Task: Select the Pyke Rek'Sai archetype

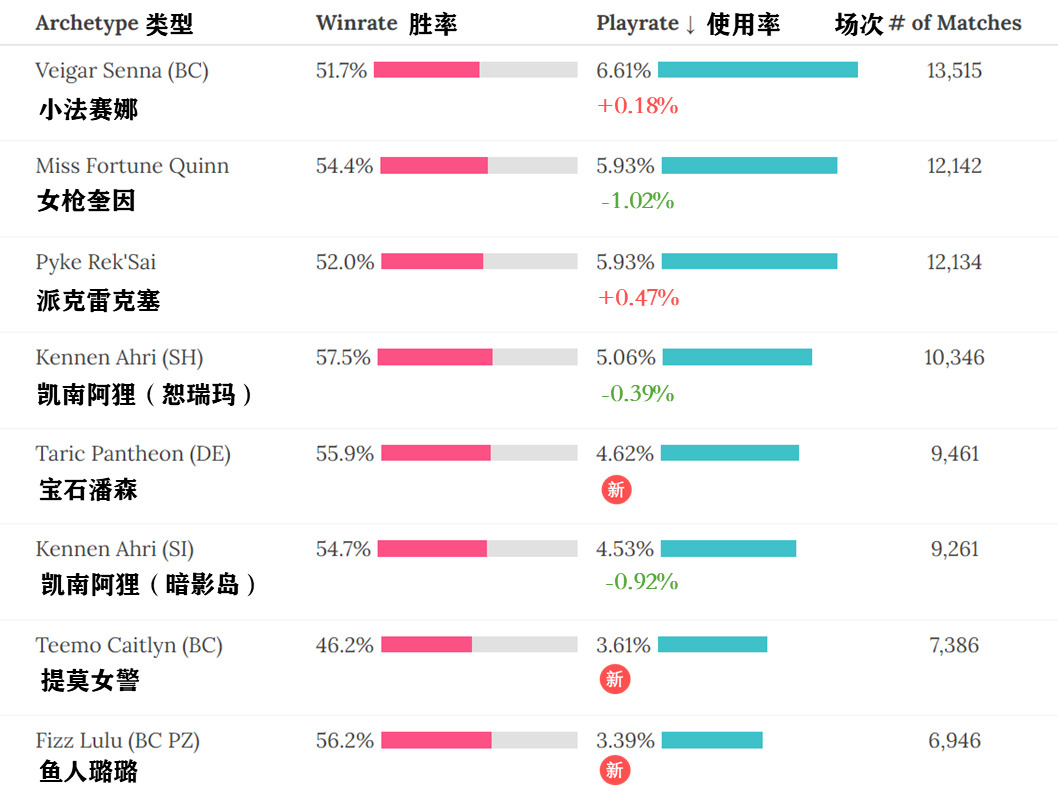Action: click(x=96, y=262)
